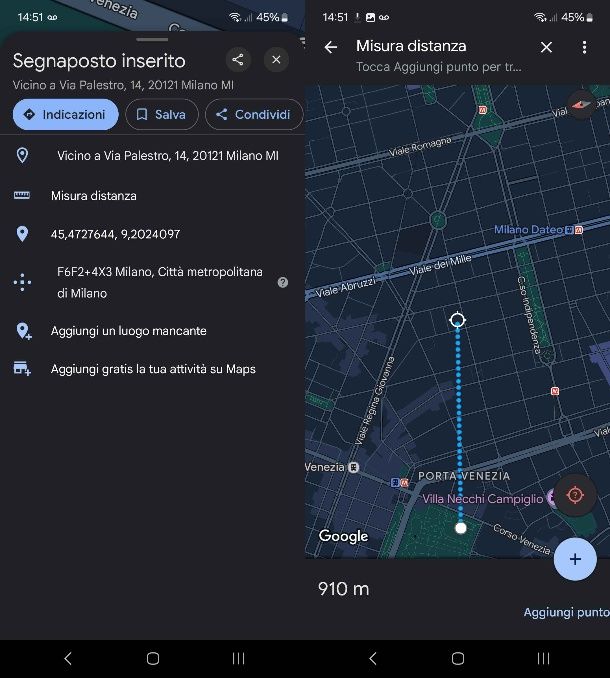This screenshot has width=610, height=678.
Task: Tap the Salva bookmark button
Action: 162,115
